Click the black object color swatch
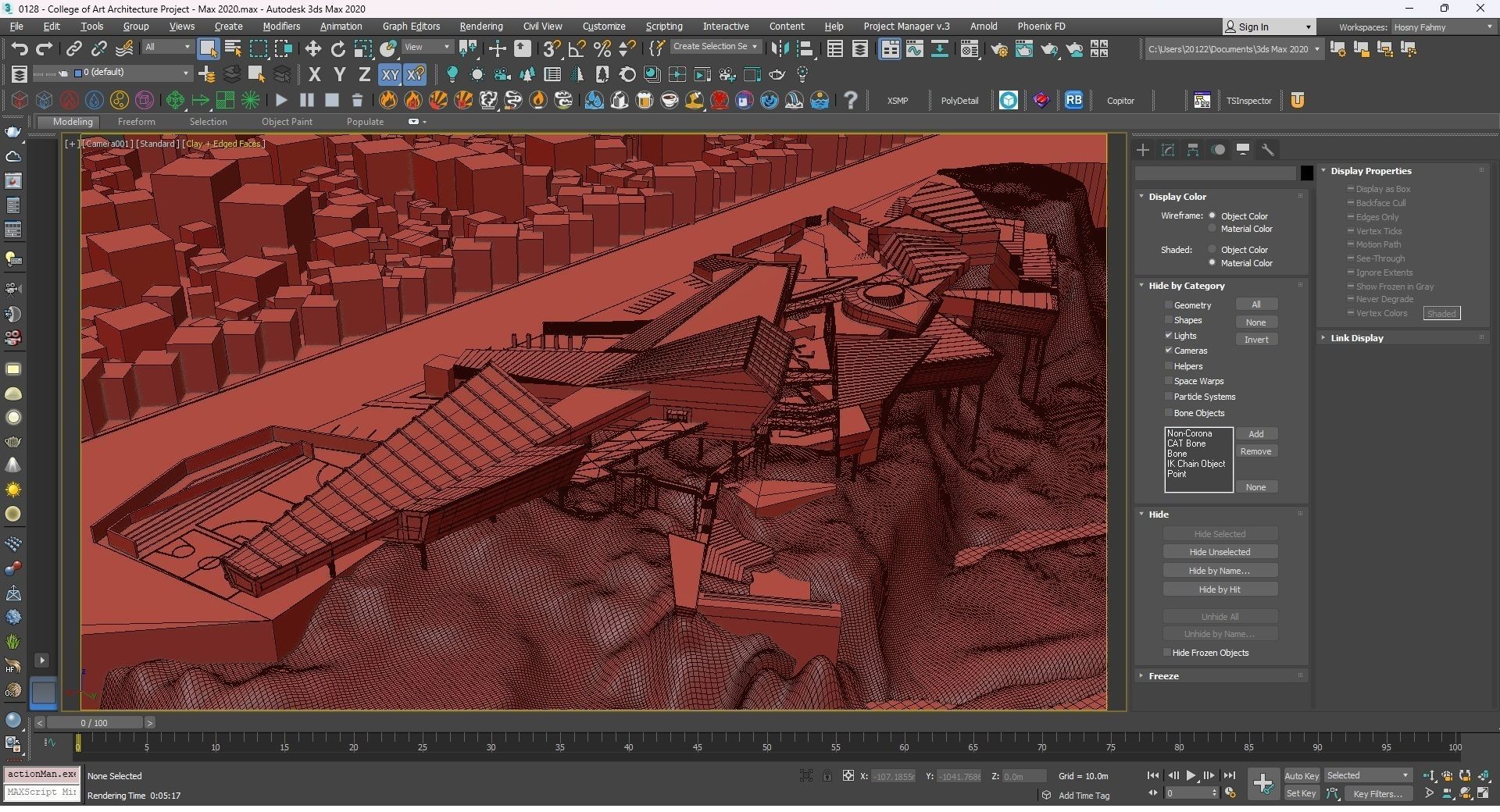This screenshot has width=1500, height=812. pyautogui.click(x=1306, y=173)
